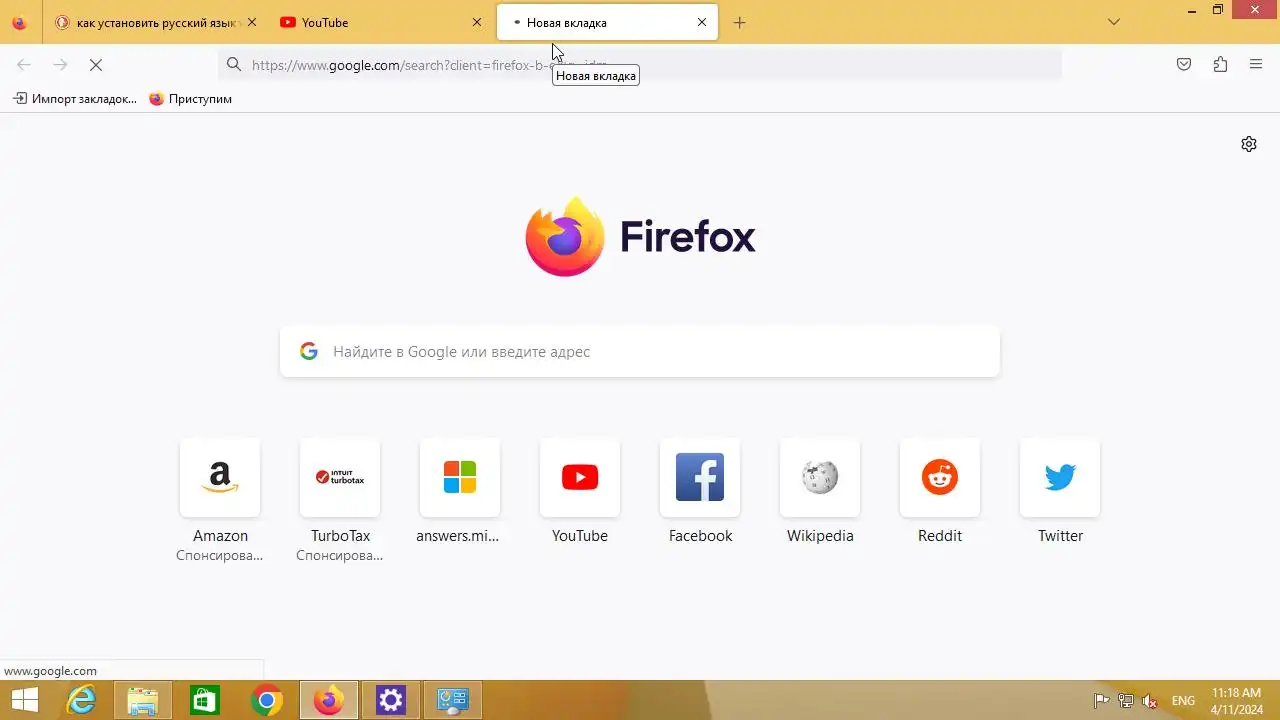Image resolution: width=1280 pixels, height=720 pixels.
Task: Open the TurboTax shortcut tile
Action: [x=340, y=478]
